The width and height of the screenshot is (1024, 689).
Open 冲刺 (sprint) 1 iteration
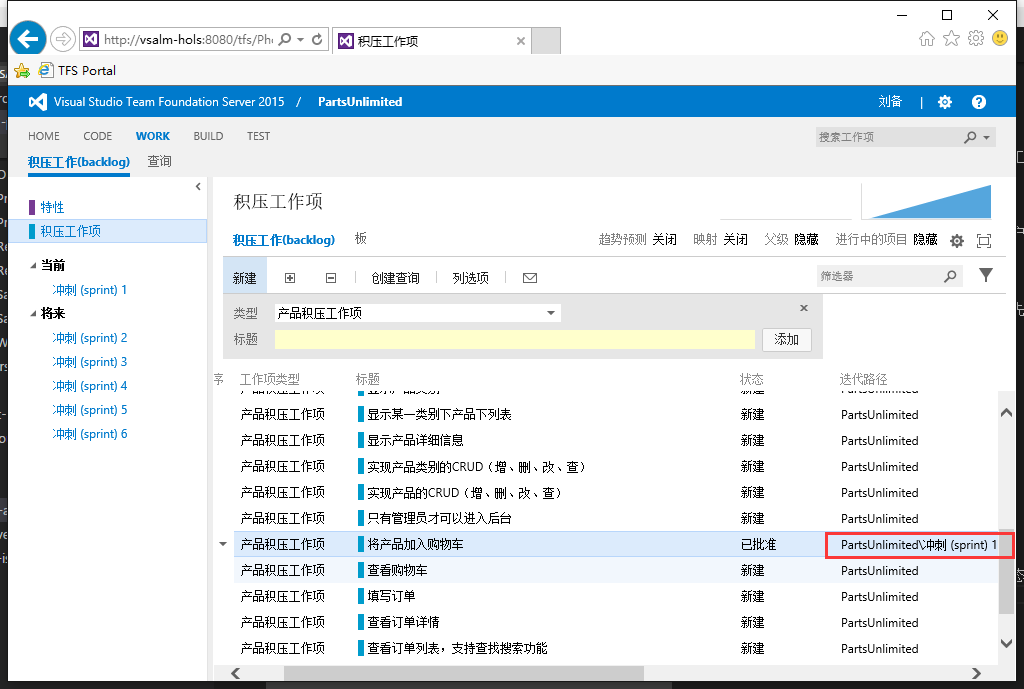(89, 290)
